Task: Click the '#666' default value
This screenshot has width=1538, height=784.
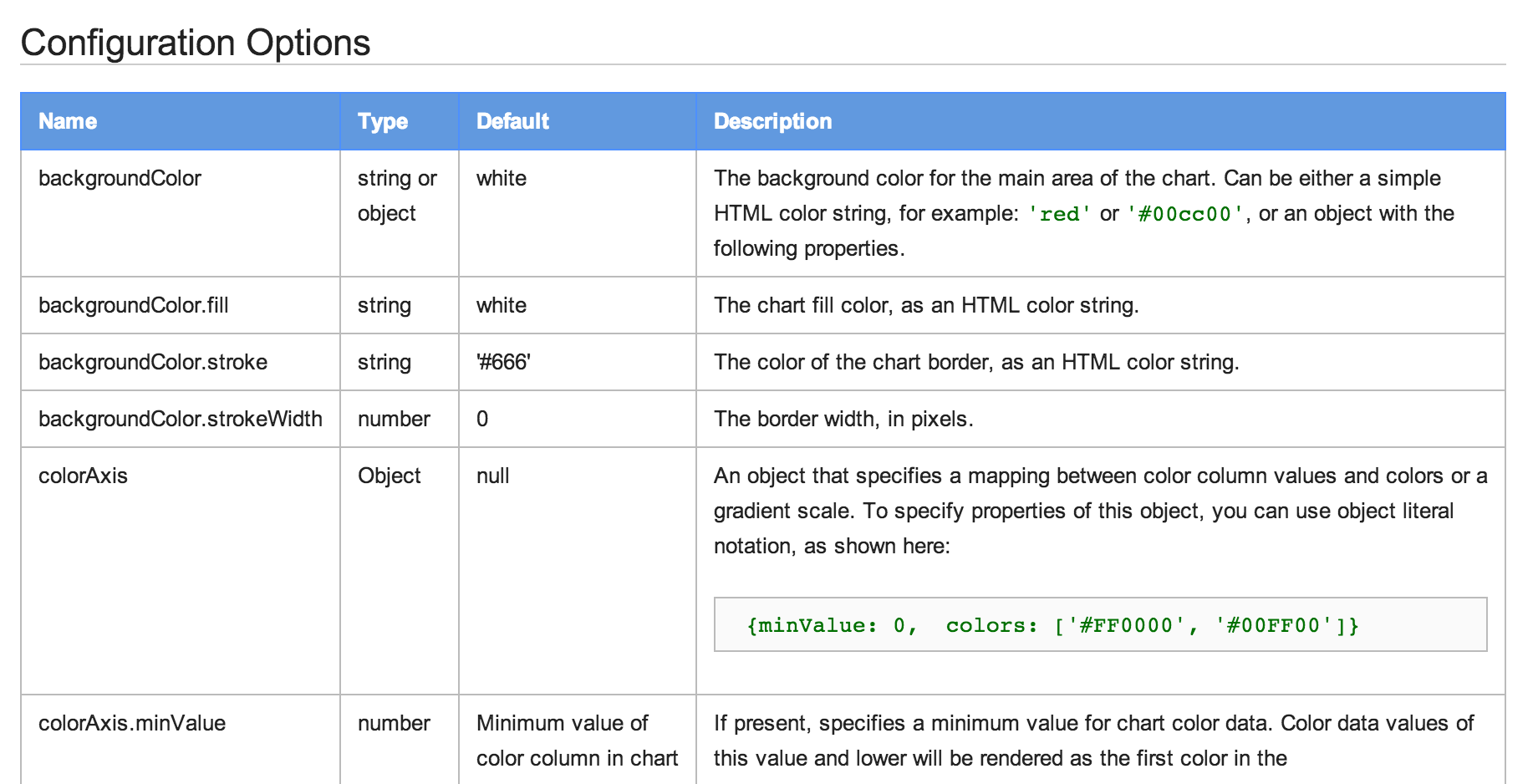Action: 503,362
